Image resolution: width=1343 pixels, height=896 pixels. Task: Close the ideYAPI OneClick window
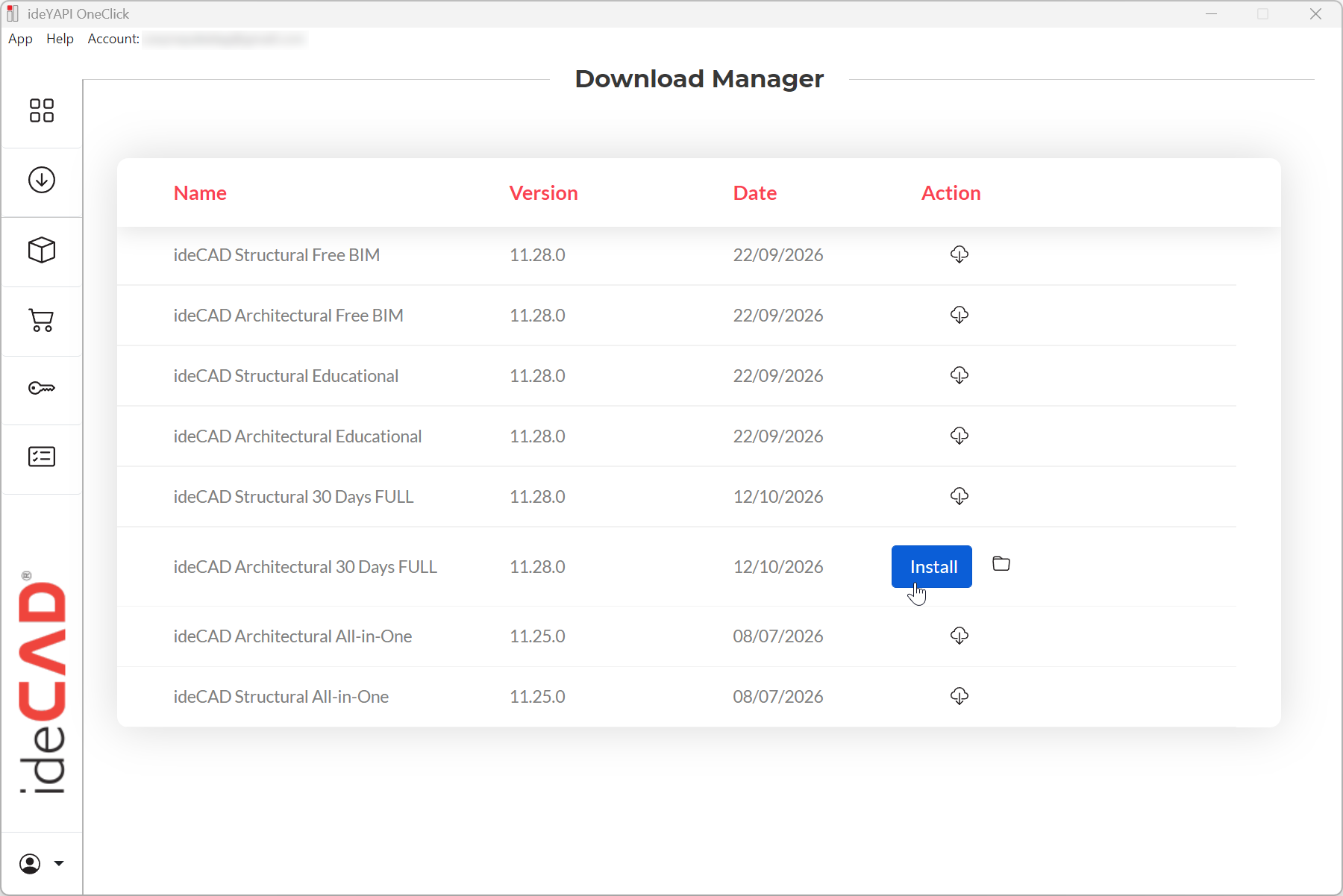tap(1315, 14)
